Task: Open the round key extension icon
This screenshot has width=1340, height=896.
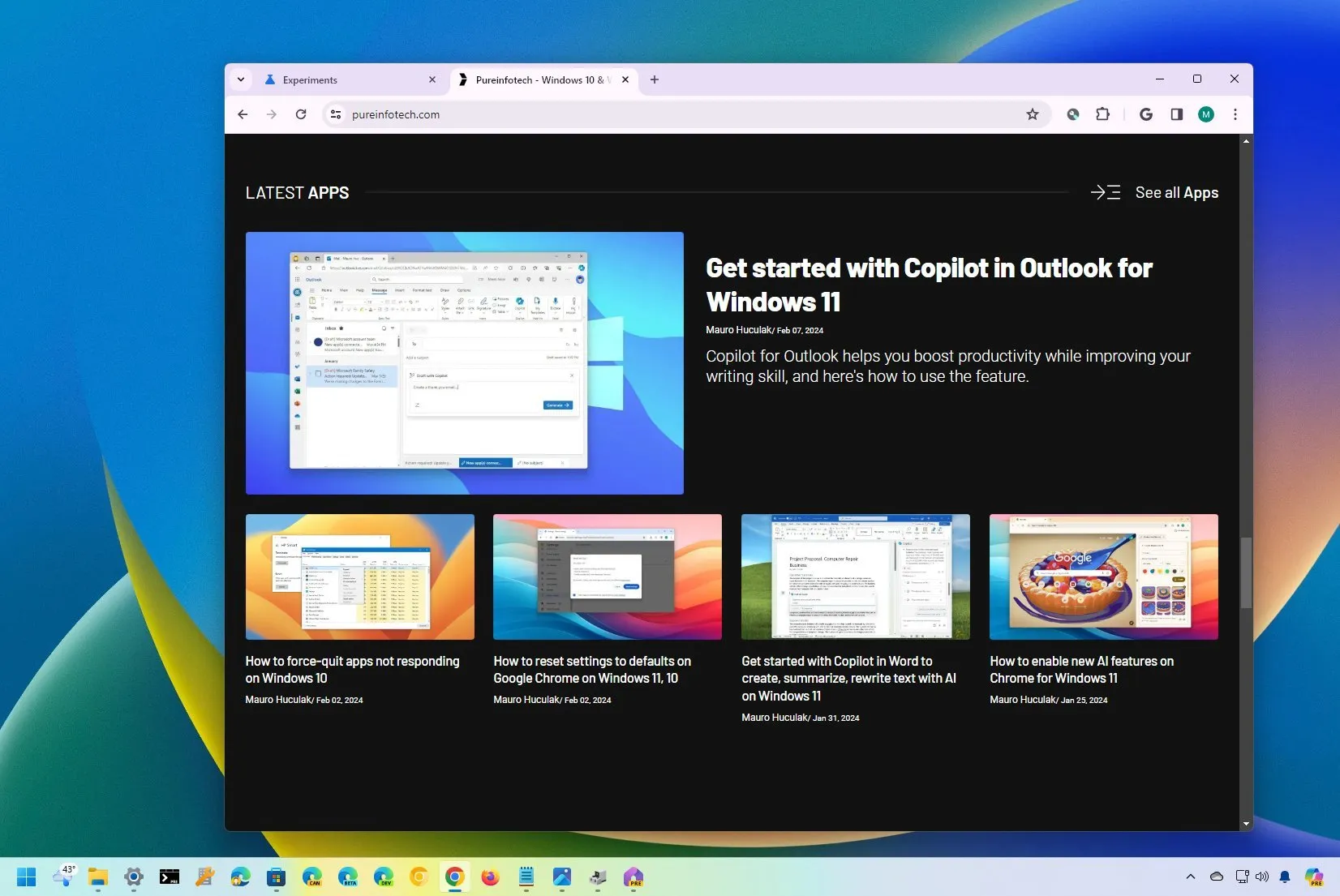Action: tap(1072, 114)
